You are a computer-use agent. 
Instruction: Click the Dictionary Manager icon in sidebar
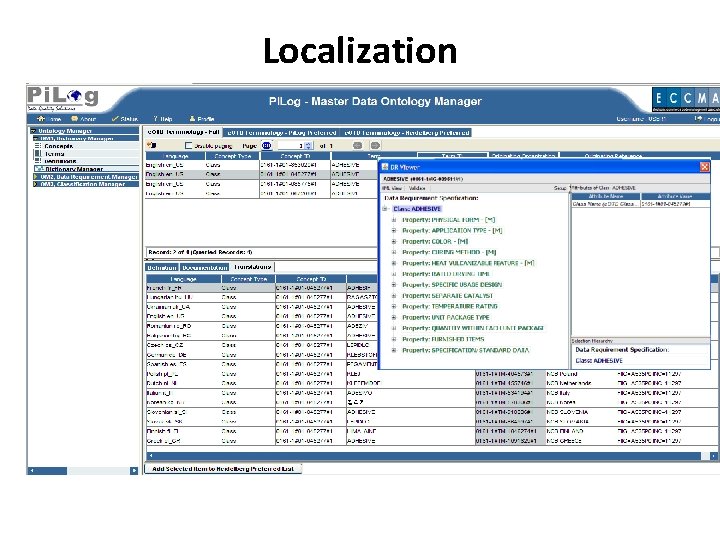pos(39,169)
